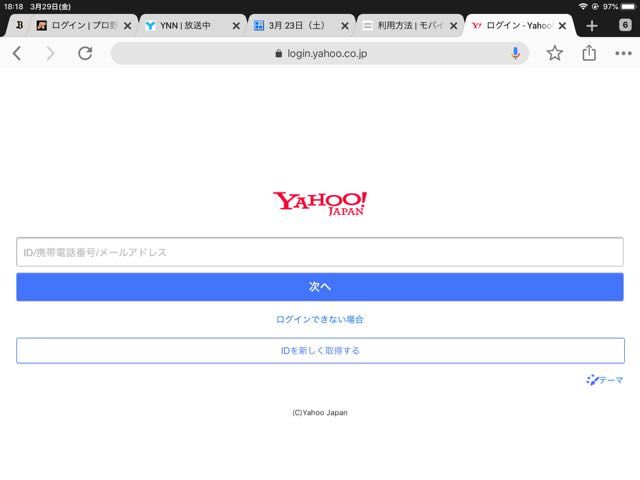This screenshot has width=640, height=480.
Task: Open the ログインできない場合 link
Action: click(x=320, y=319)
